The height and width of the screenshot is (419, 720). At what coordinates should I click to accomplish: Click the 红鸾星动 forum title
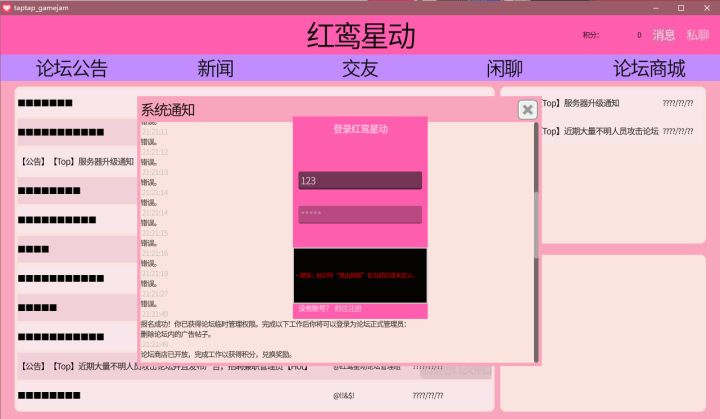361,35
